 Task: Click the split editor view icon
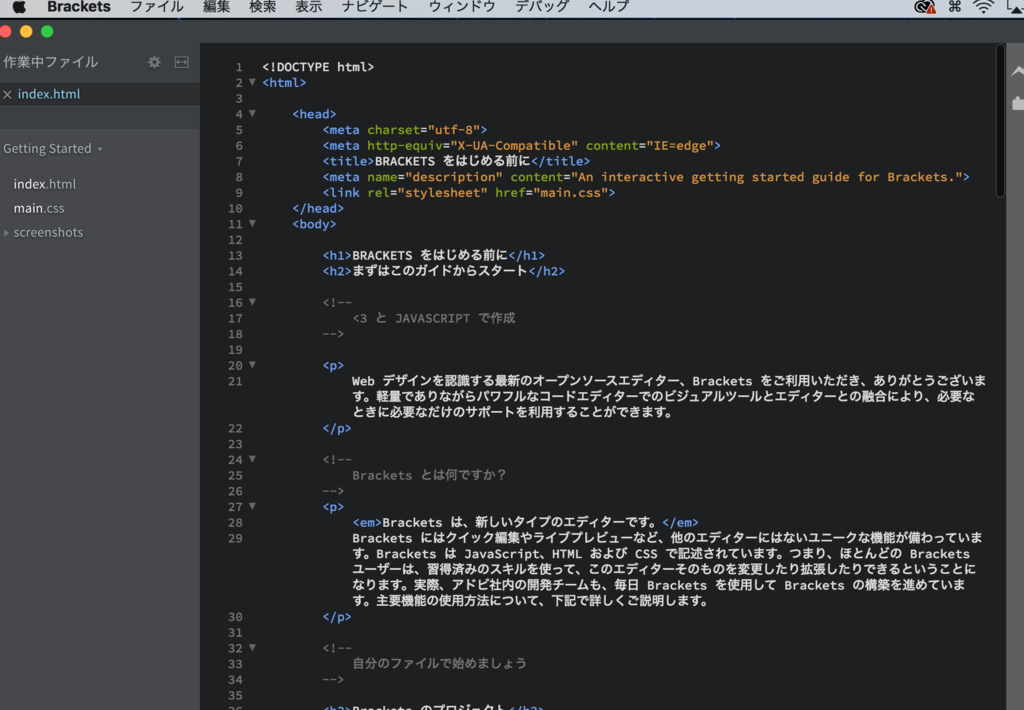[182, 63]
